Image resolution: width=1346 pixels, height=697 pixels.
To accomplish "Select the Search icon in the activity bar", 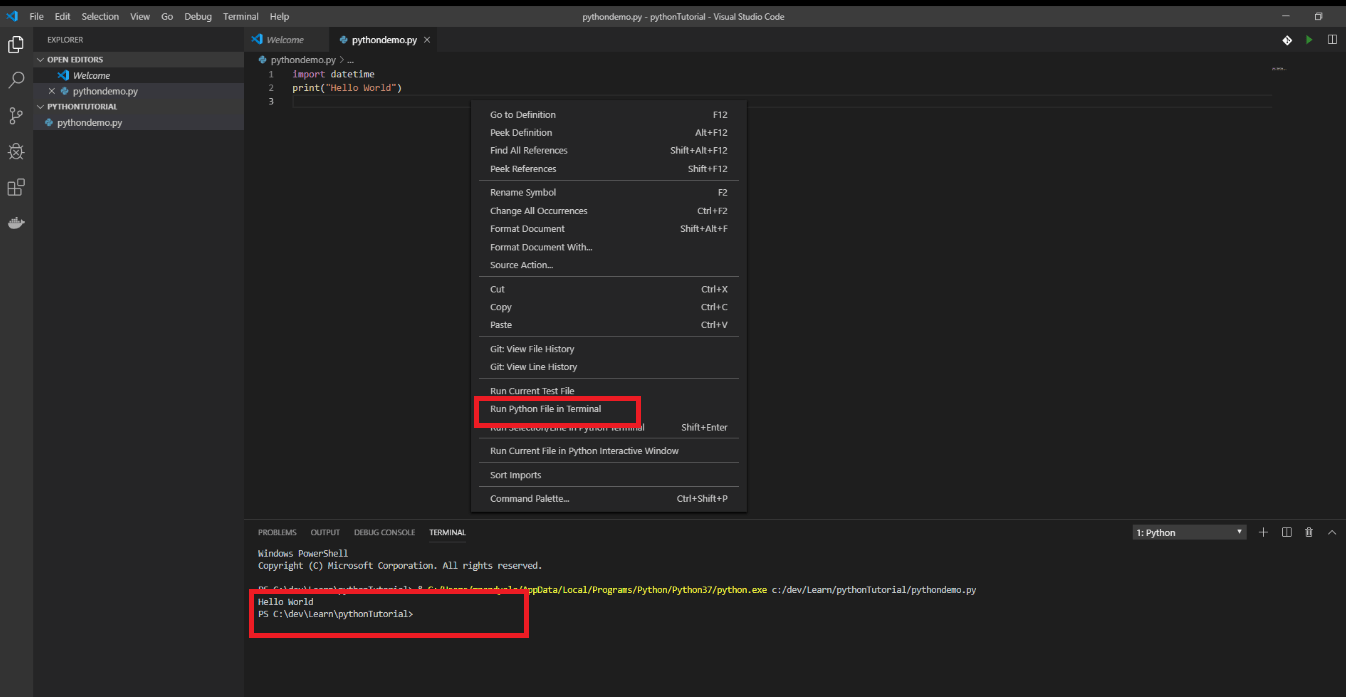I will coord(15,80).
